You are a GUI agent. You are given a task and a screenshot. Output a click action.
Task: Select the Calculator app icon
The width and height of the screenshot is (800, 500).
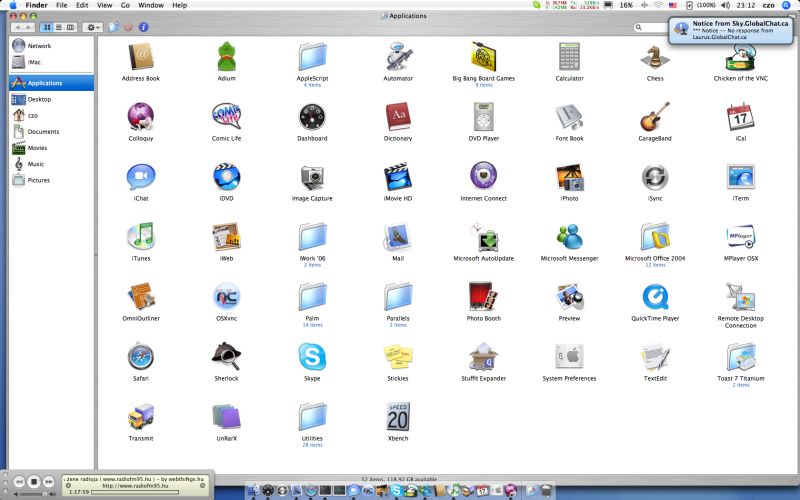569,57
